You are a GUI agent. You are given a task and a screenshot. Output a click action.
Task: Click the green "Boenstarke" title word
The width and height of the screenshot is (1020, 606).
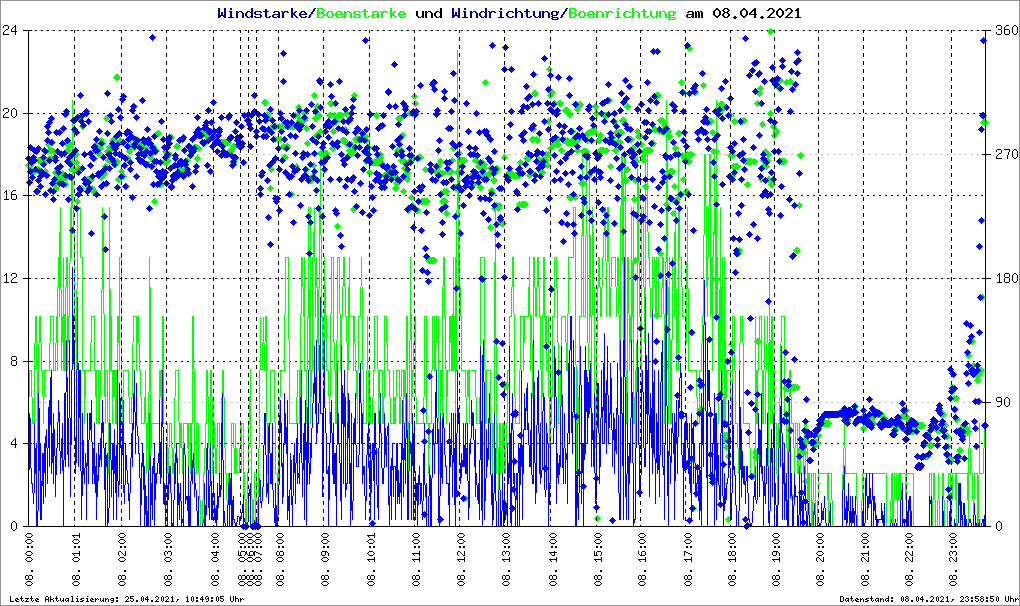coord(361,14)
